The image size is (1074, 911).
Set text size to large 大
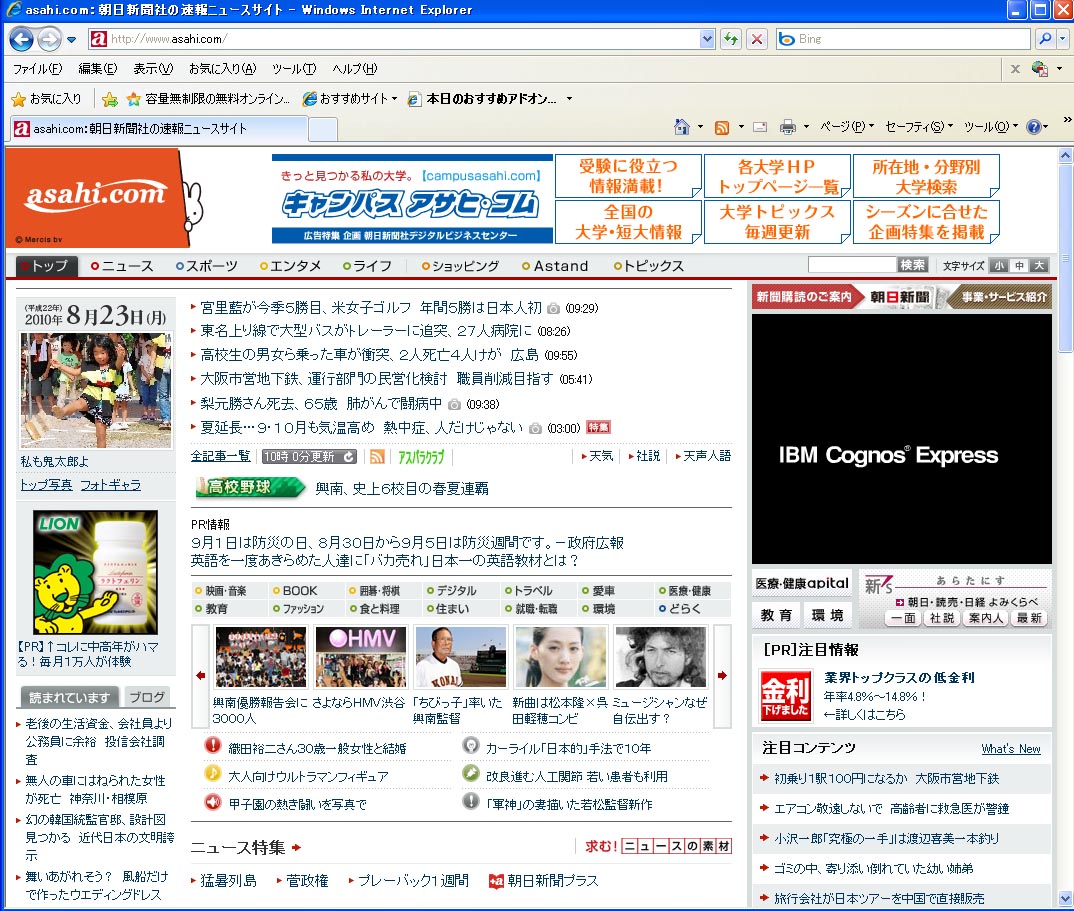(x=1040, y=266)
